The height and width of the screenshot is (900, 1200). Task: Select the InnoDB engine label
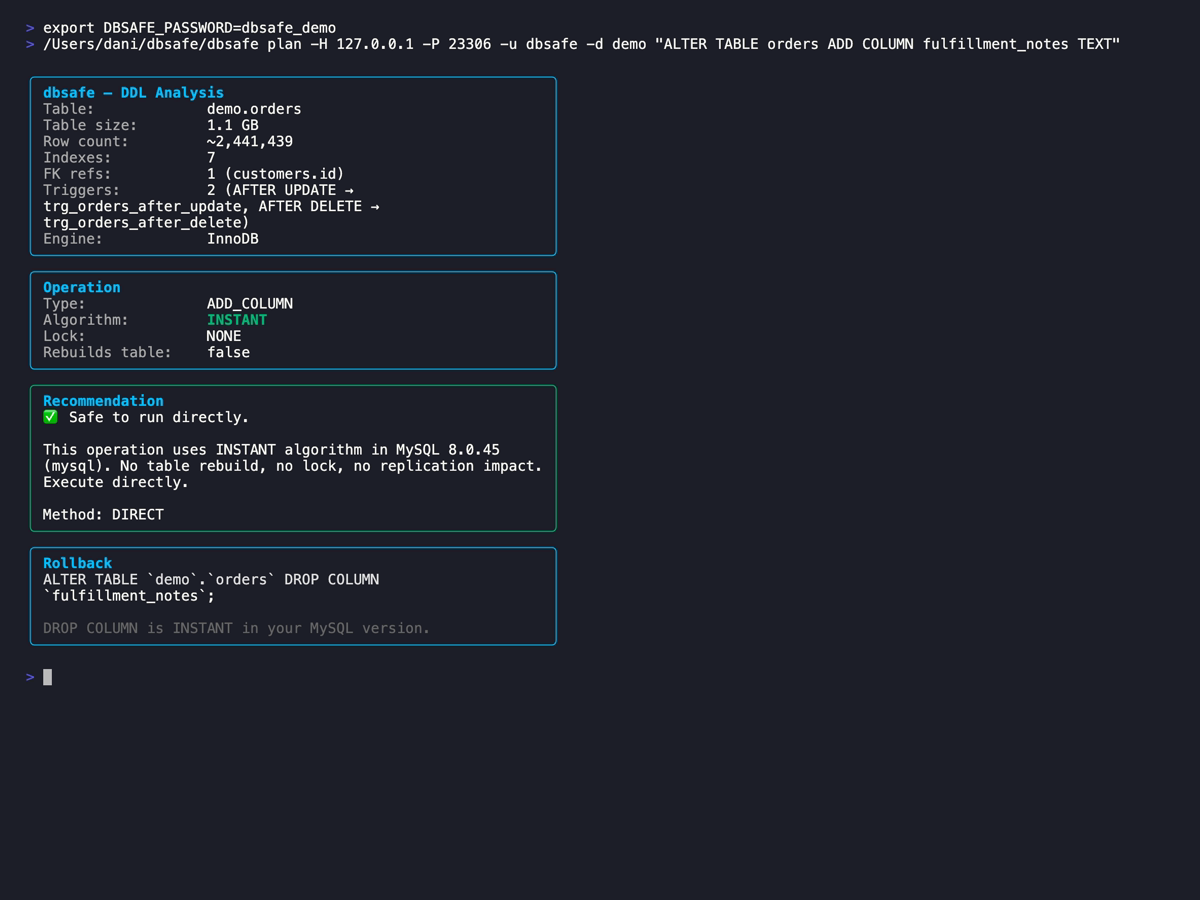232,238
